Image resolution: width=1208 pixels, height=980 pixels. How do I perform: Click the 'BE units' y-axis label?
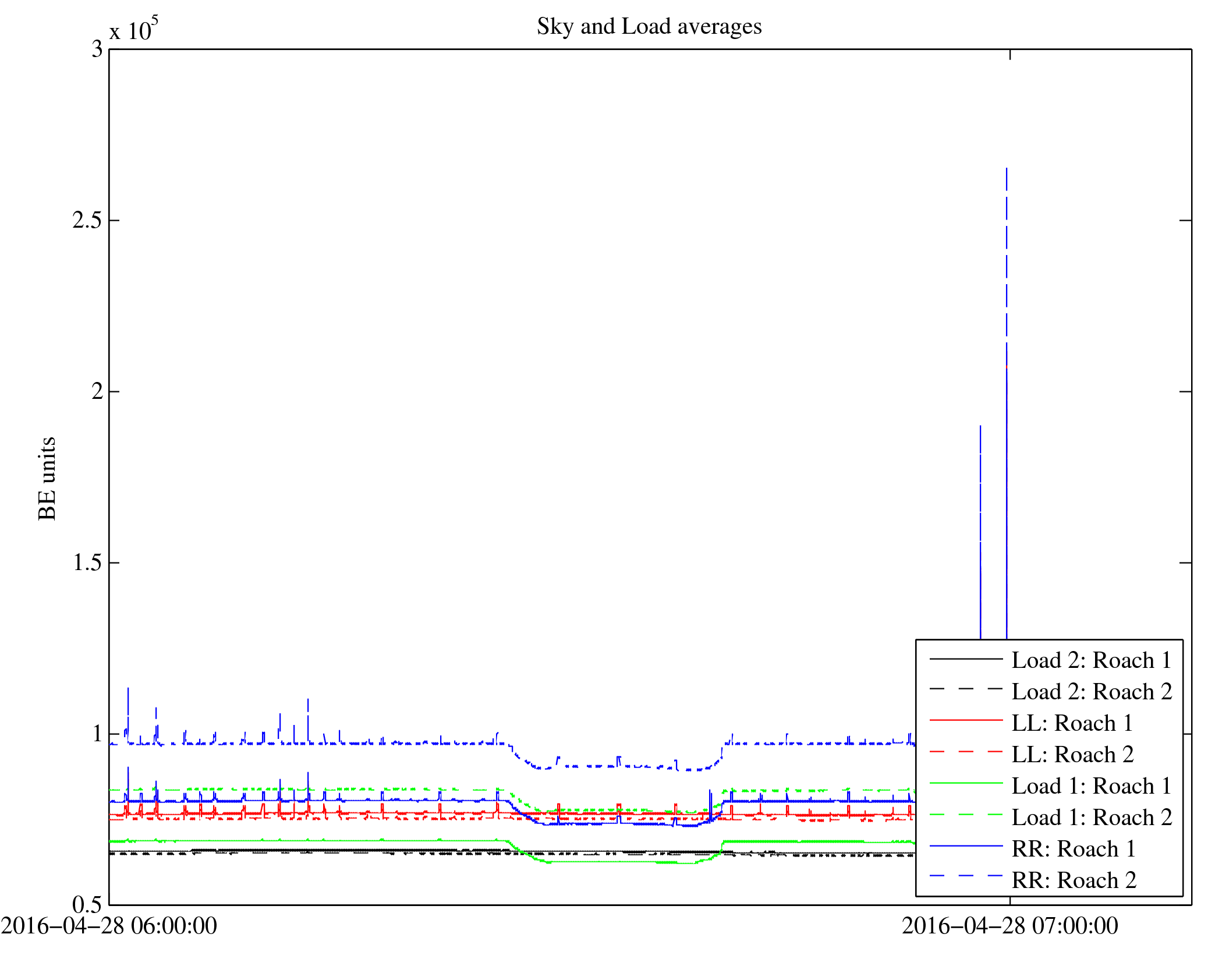(47, 478)
